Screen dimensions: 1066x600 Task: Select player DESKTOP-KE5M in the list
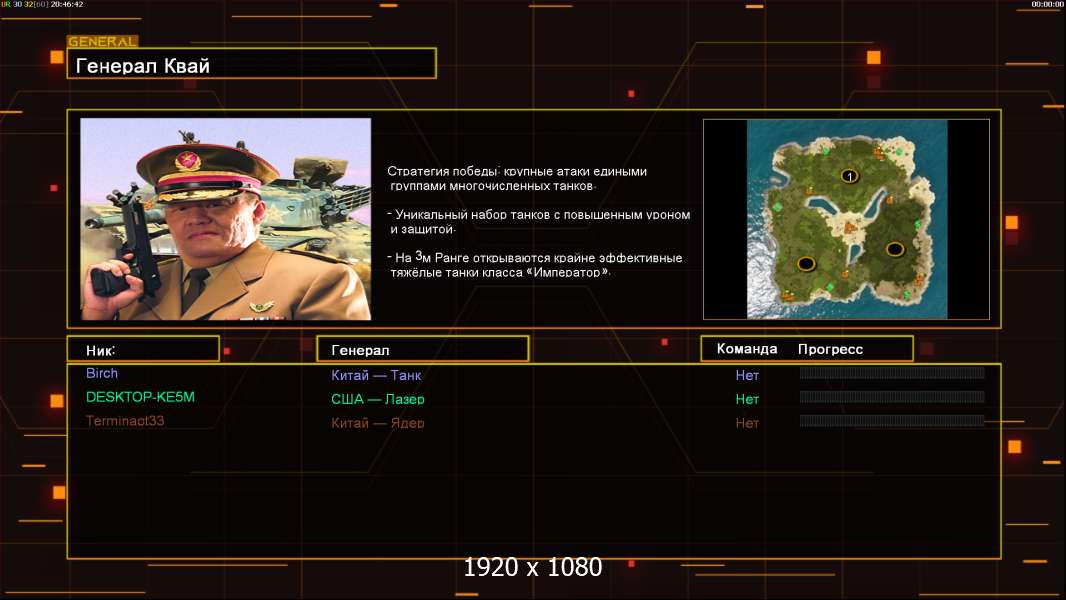click(x=140, y=397)
